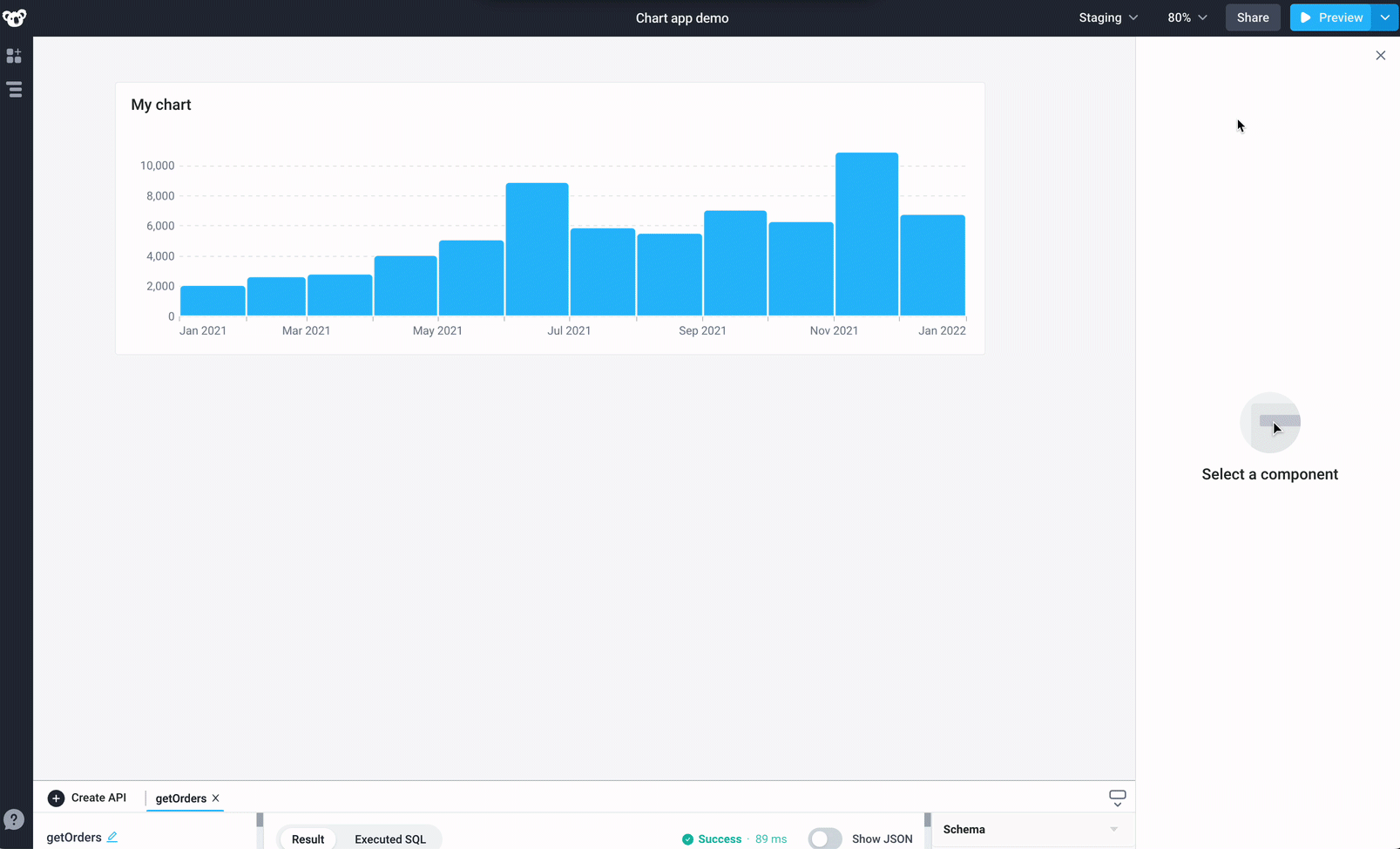Viewport: 1400px width, 849px height.
Task: Expand the Preview button dropdown arrow
Action: coord(1385,17)
